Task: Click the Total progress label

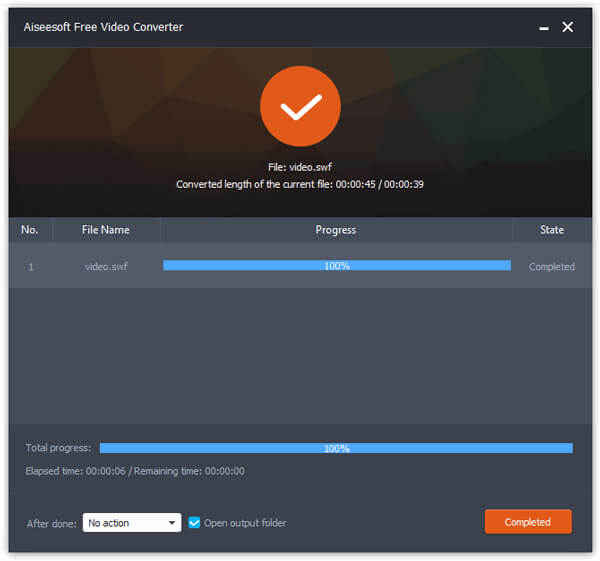Action: point(58,448)
